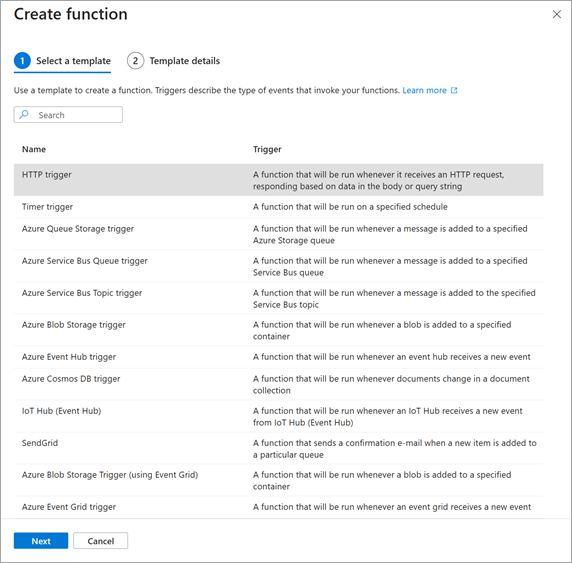Select the HTTP trigger template
Screen dimensions: 572x563
pos(278,180)
